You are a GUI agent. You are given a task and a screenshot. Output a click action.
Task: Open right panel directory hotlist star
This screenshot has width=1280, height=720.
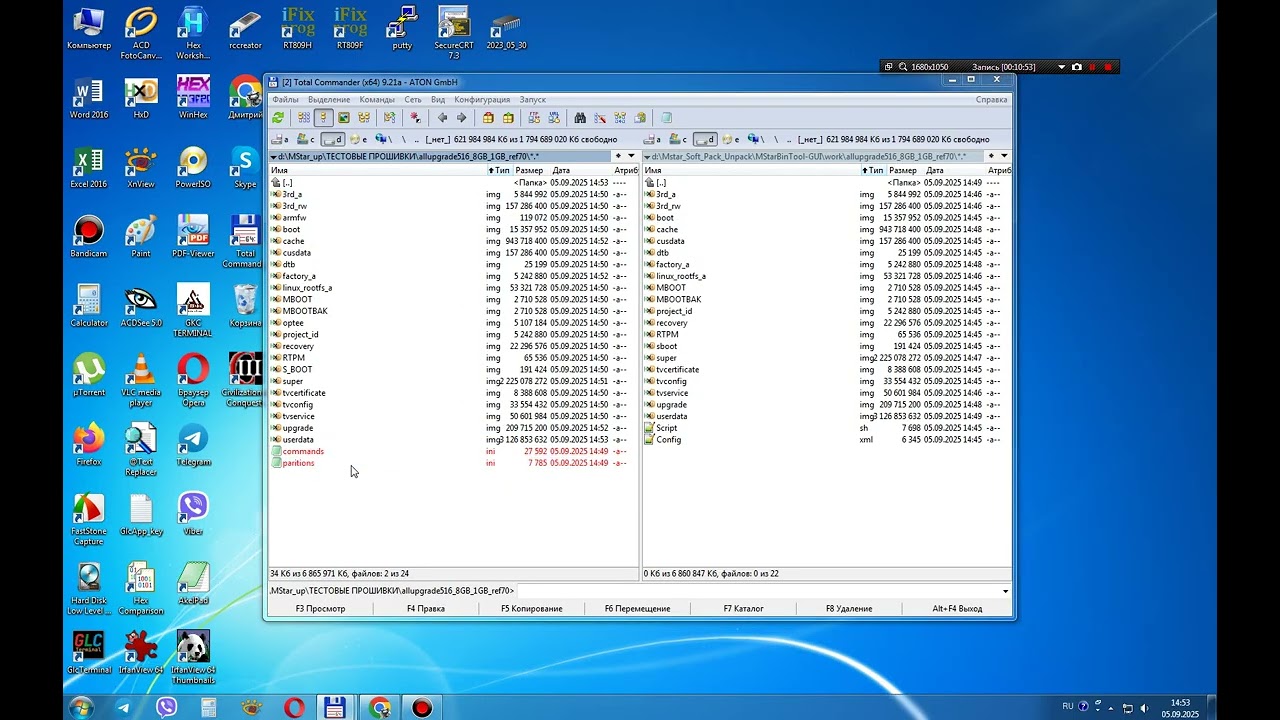click(991, 156)
